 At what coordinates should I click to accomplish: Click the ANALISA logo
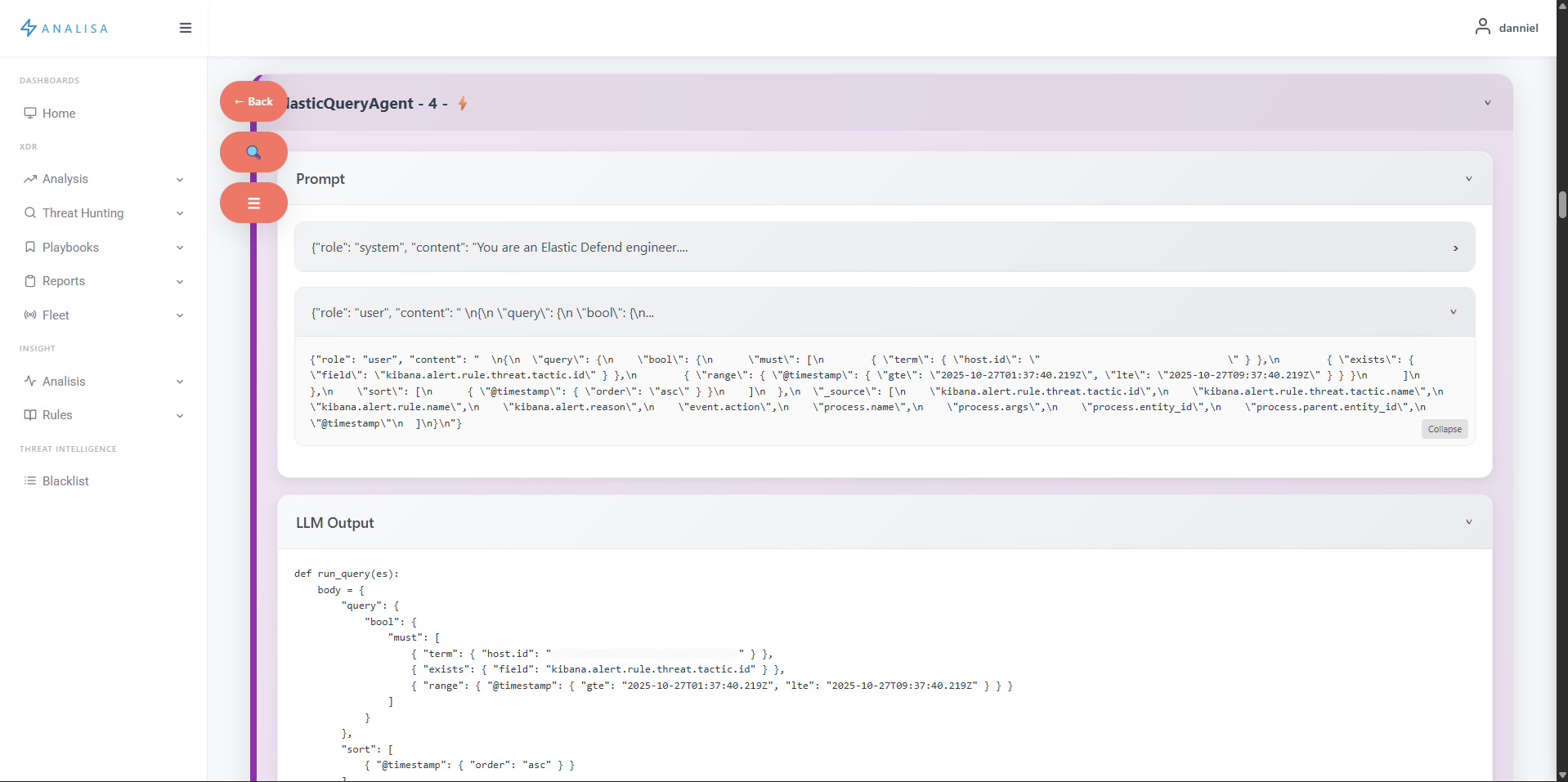65,28
